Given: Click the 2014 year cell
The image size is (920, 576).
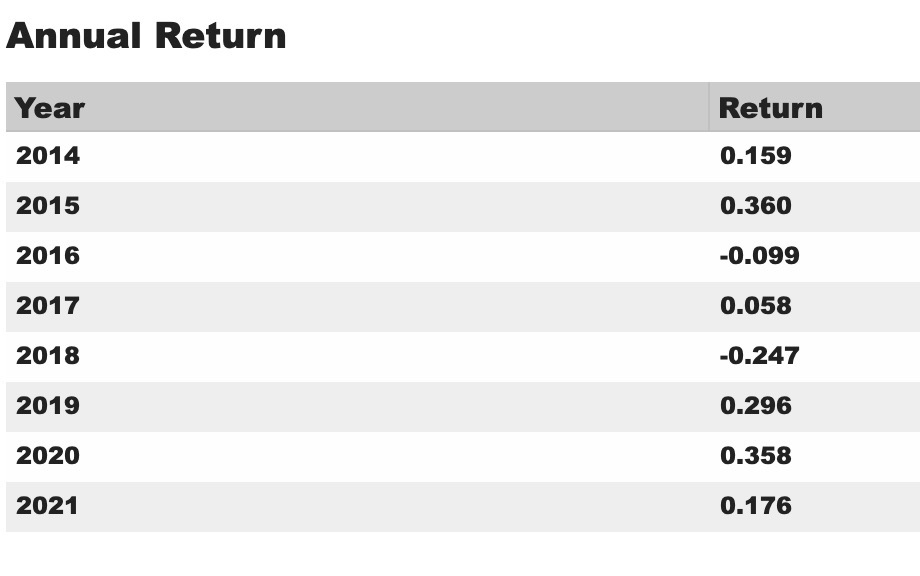Looking at the screenshot, I should tap(48, 156).
